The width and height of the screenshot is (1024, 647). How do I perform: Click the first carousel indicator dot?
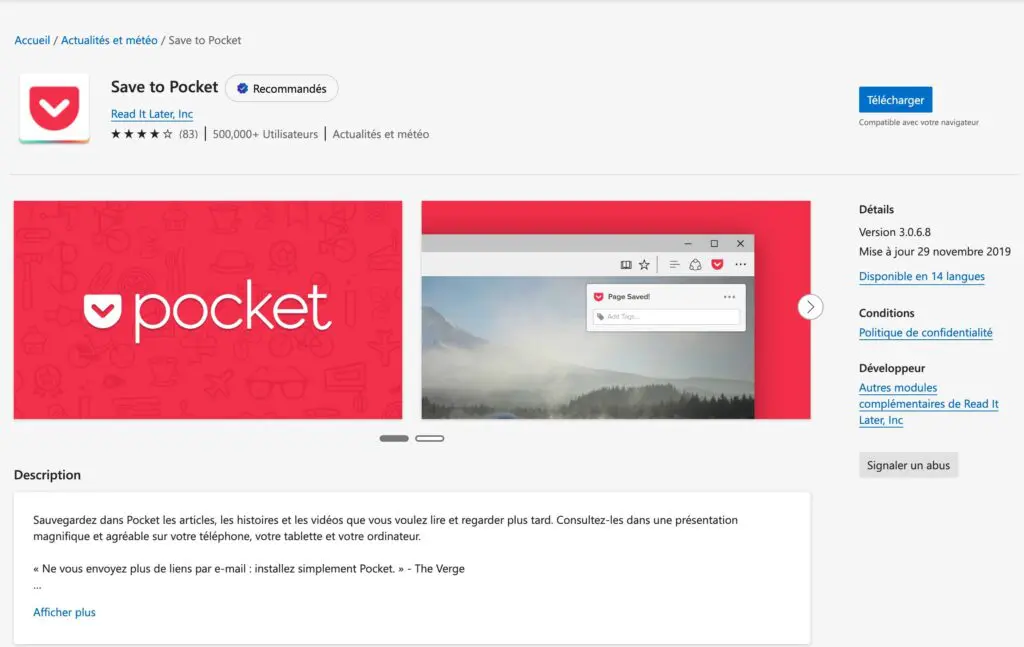pos(393,438)
